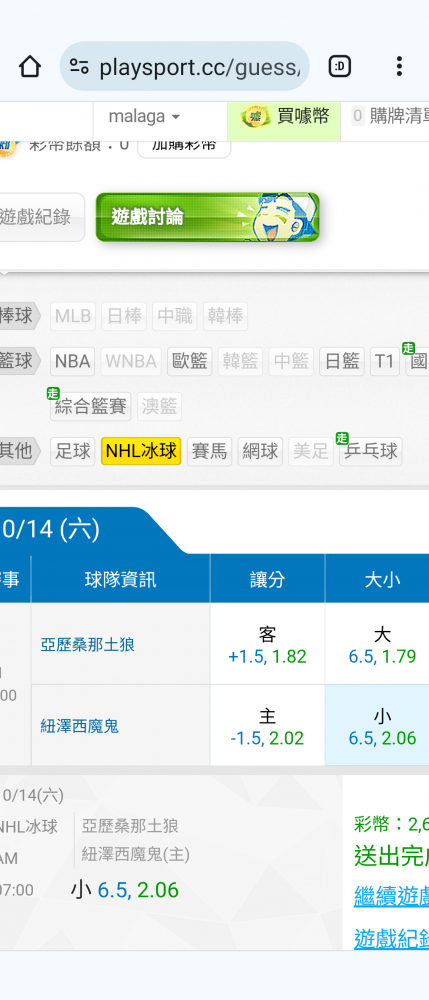Click the 大小 column header
This screenshot has width=429, height=1000.
pos(382,579)
